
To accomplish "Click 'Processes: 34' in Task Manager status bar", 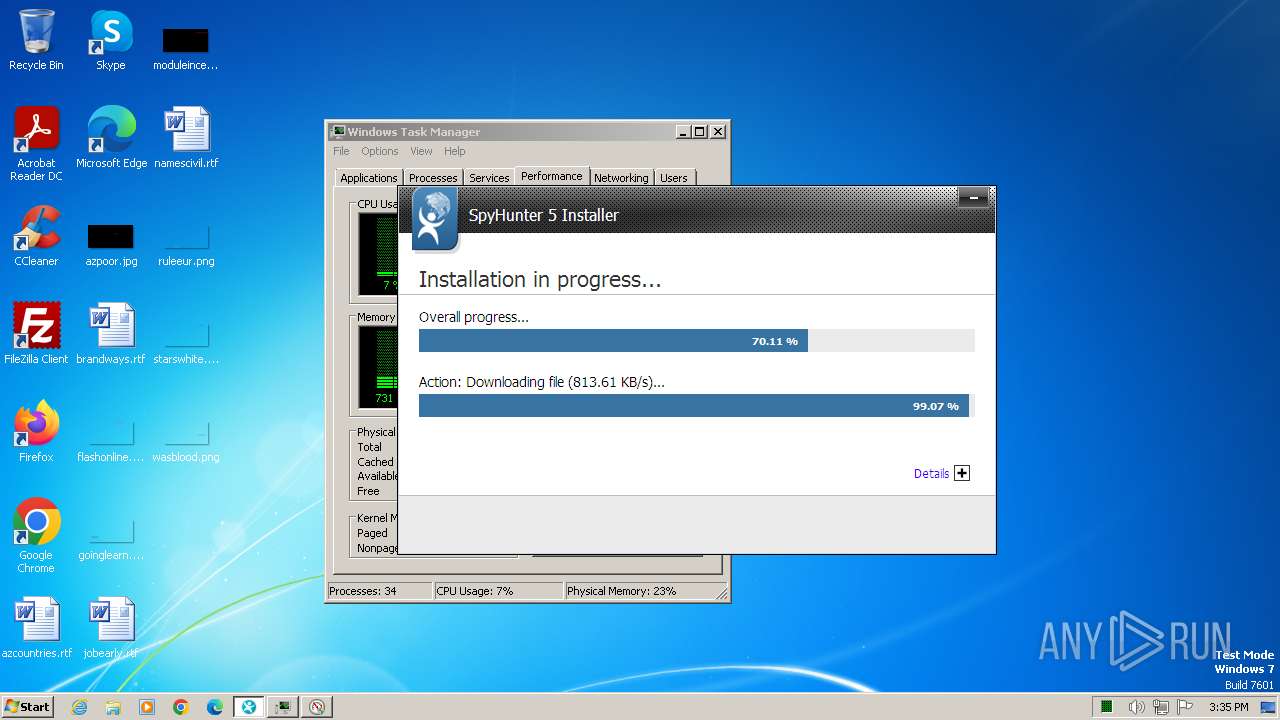I will (379, 591).
